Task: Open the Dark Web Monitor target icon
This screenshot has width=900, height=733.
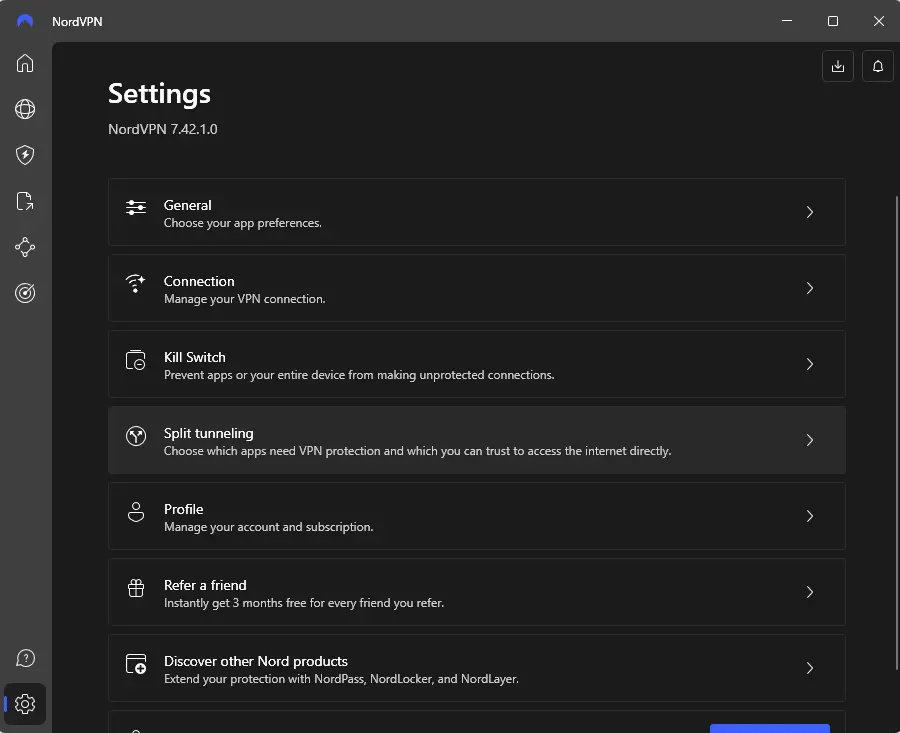Action: pyautogui.click(x=25, y=293)
